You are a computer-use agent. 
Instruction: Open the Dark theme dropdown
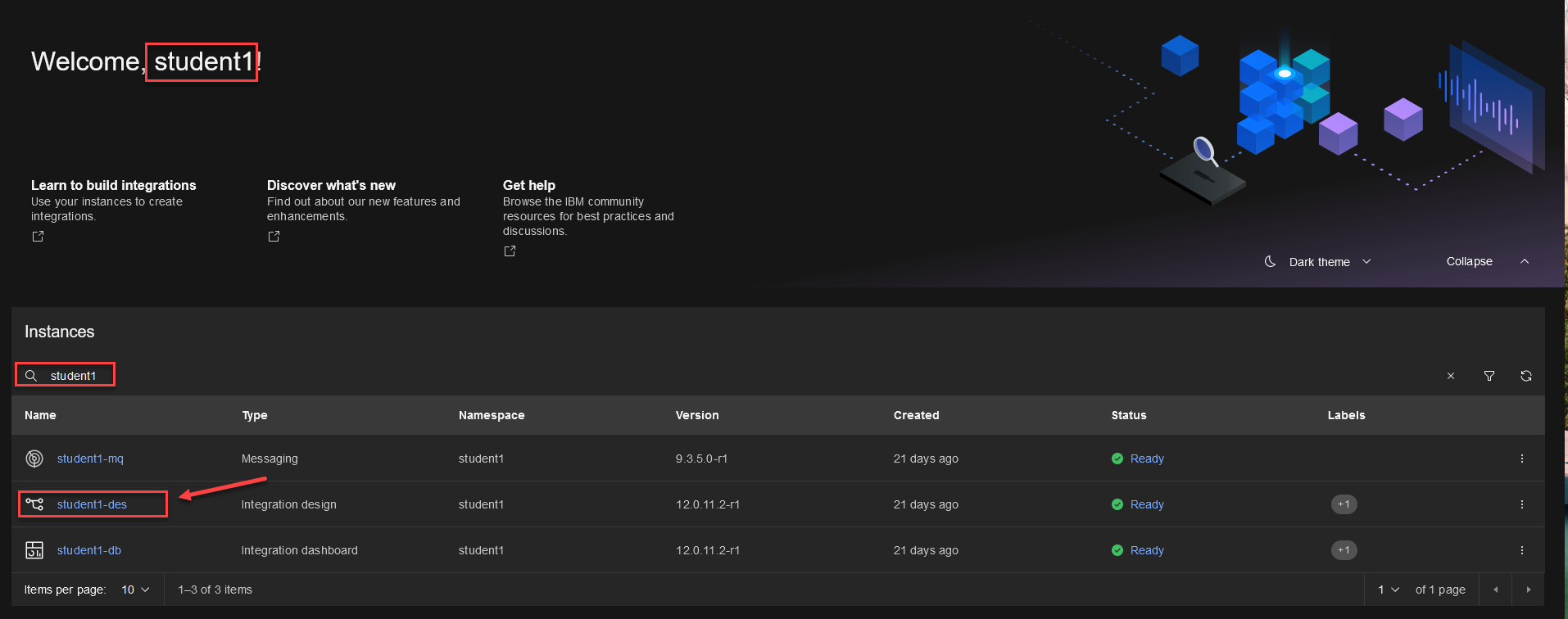tap(1319, 262)
